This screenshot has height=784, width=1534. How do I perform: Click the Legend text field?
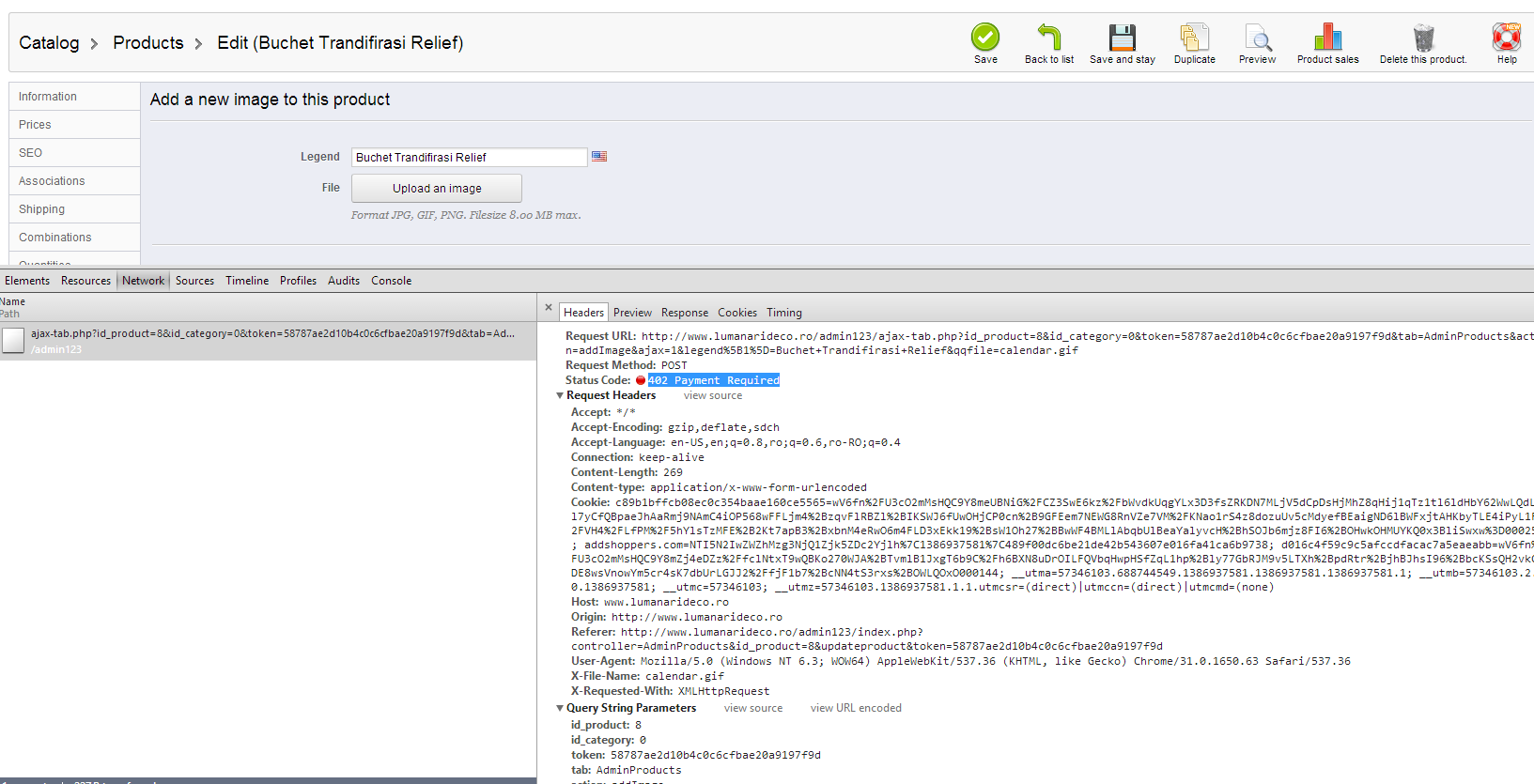[470, 158]
